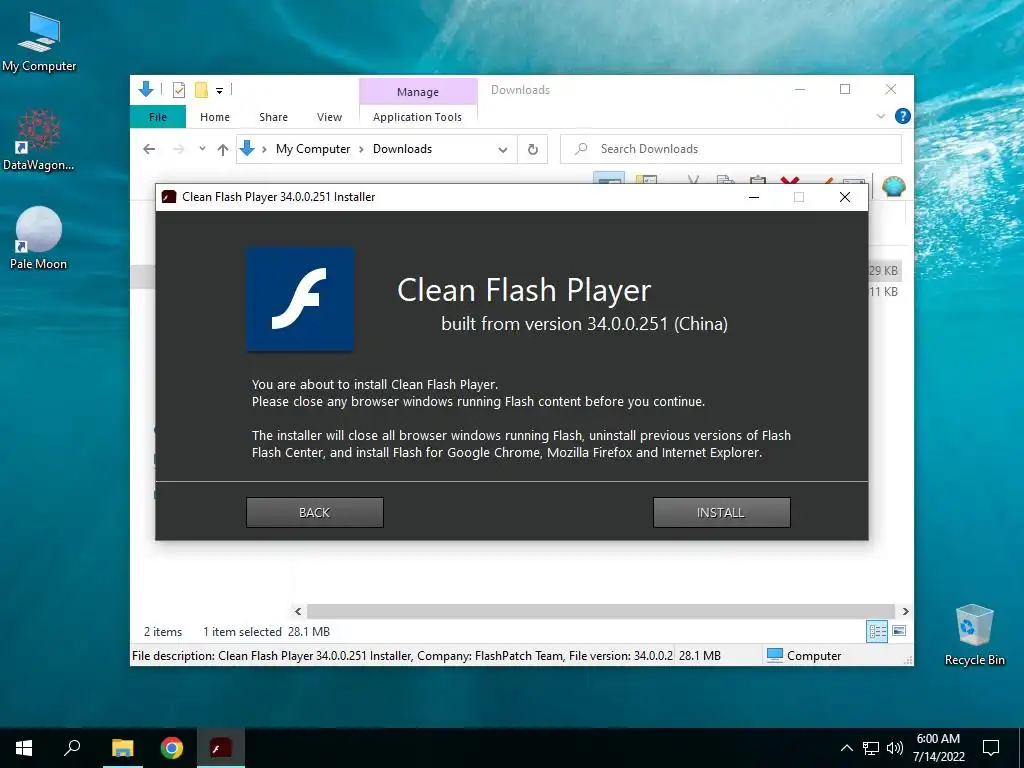This screenshot has width=1024, height=768.
Task: Show hidden system tray icons
Action: tap(846, 748)
